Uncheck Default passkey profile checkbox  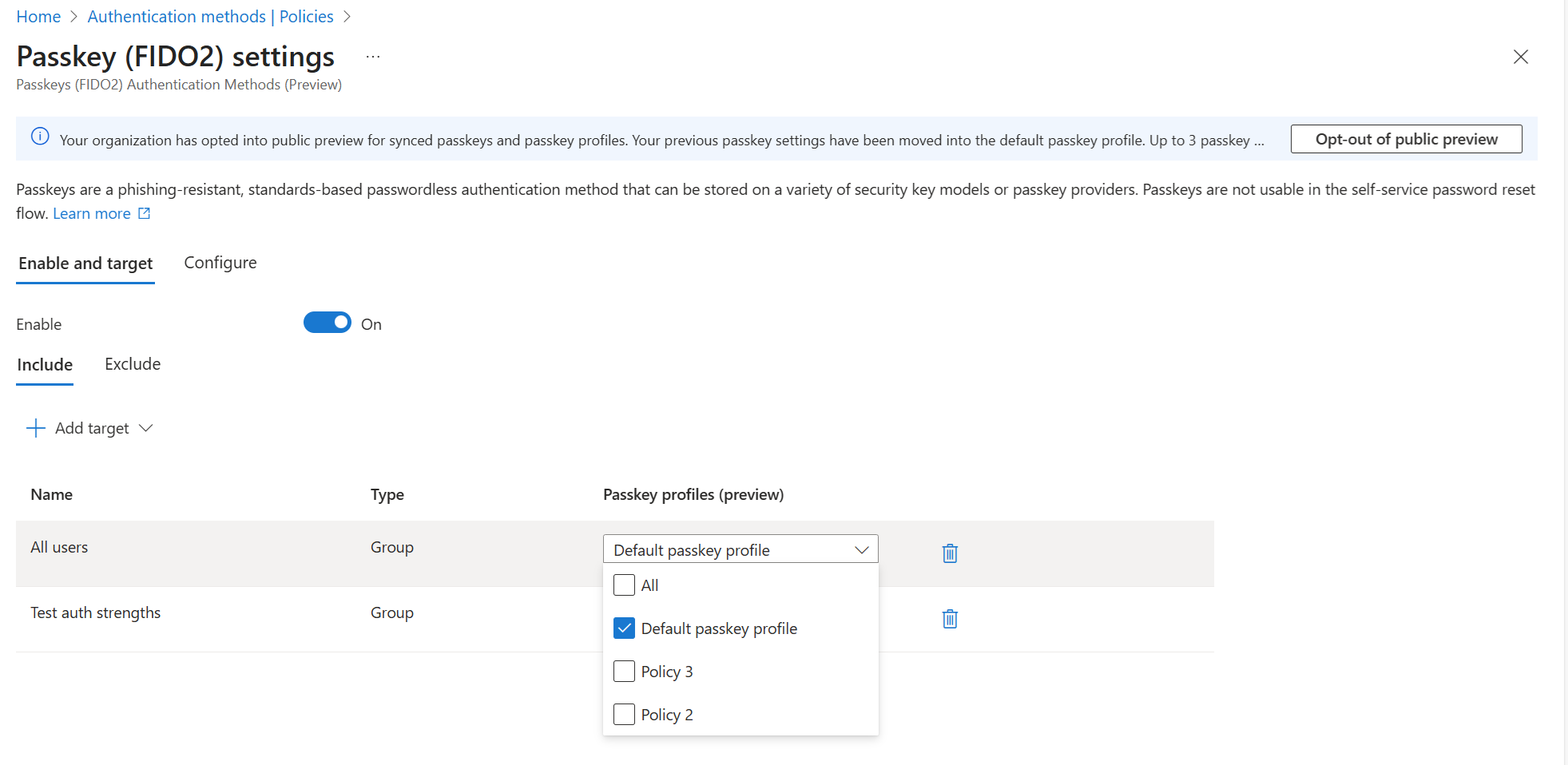click(624, 628)
